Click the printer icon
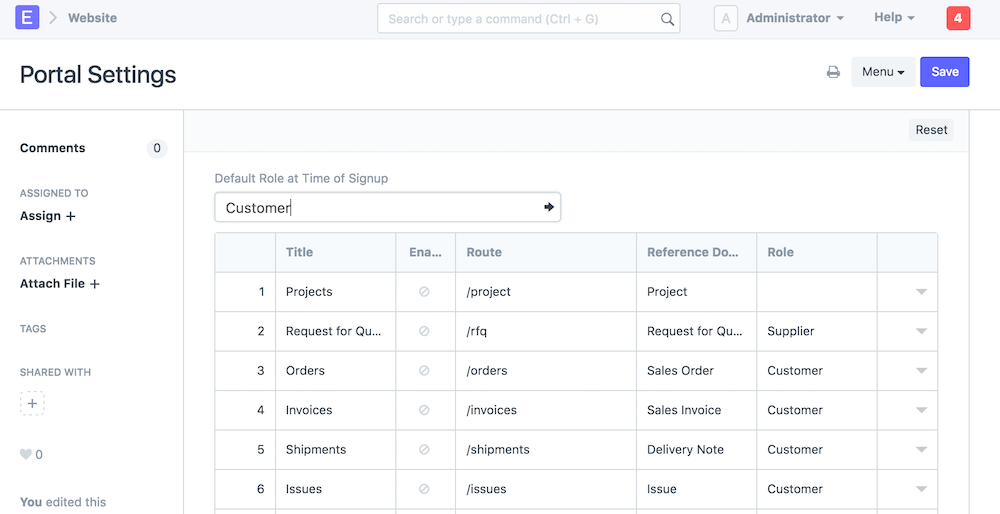Screen dimensions: 1000x514 point(833,72)
